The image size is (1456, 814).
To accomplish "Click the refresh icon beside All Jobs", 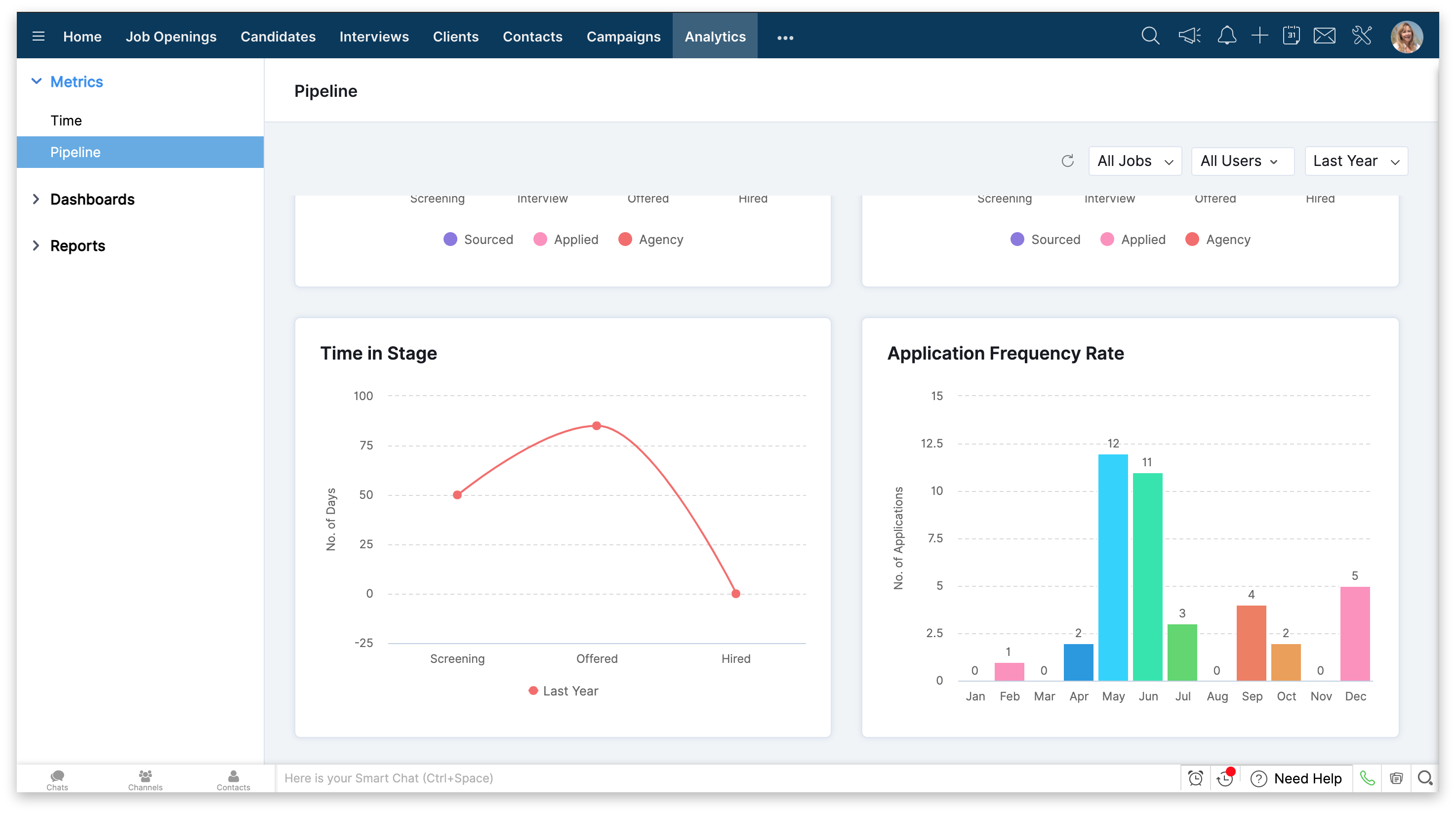I will [1067, 161].
